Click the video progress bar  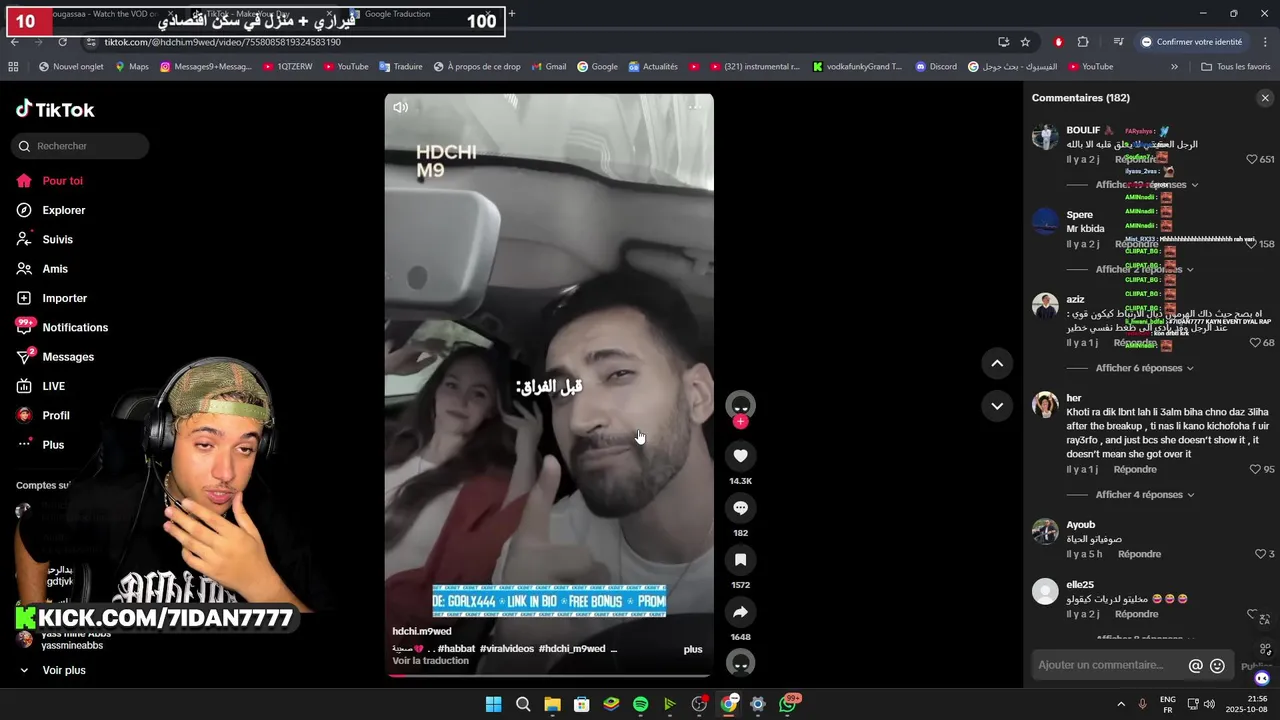(x=549, y=675)
